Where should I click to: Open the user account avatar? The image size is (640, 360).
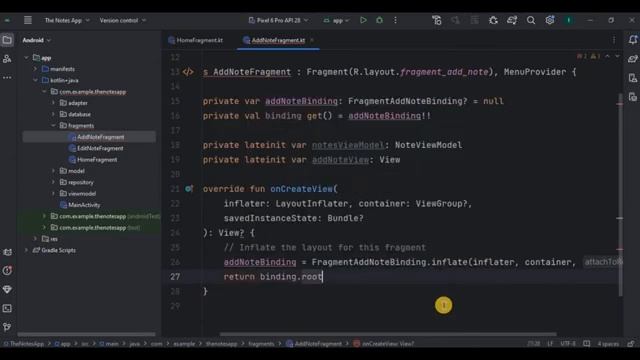(x=569, y=20)
